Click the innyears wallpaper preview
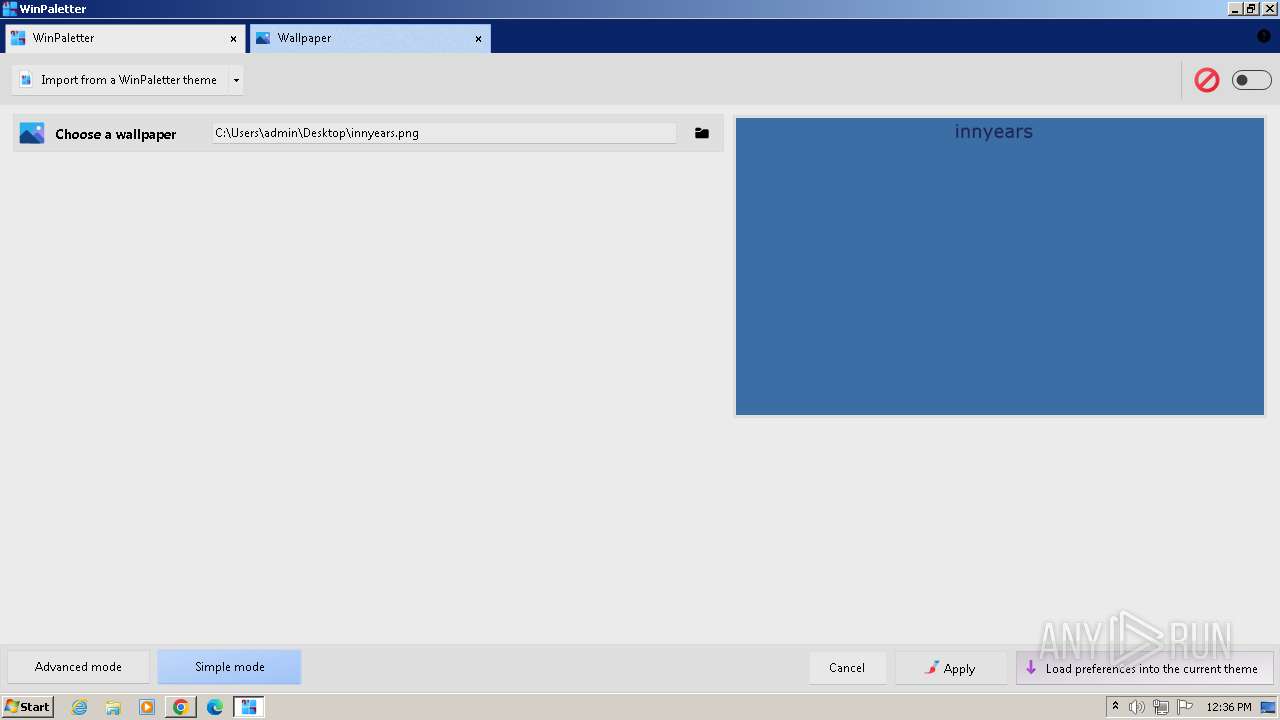This screenshot has height=720, width=1280. [1000, 266]
